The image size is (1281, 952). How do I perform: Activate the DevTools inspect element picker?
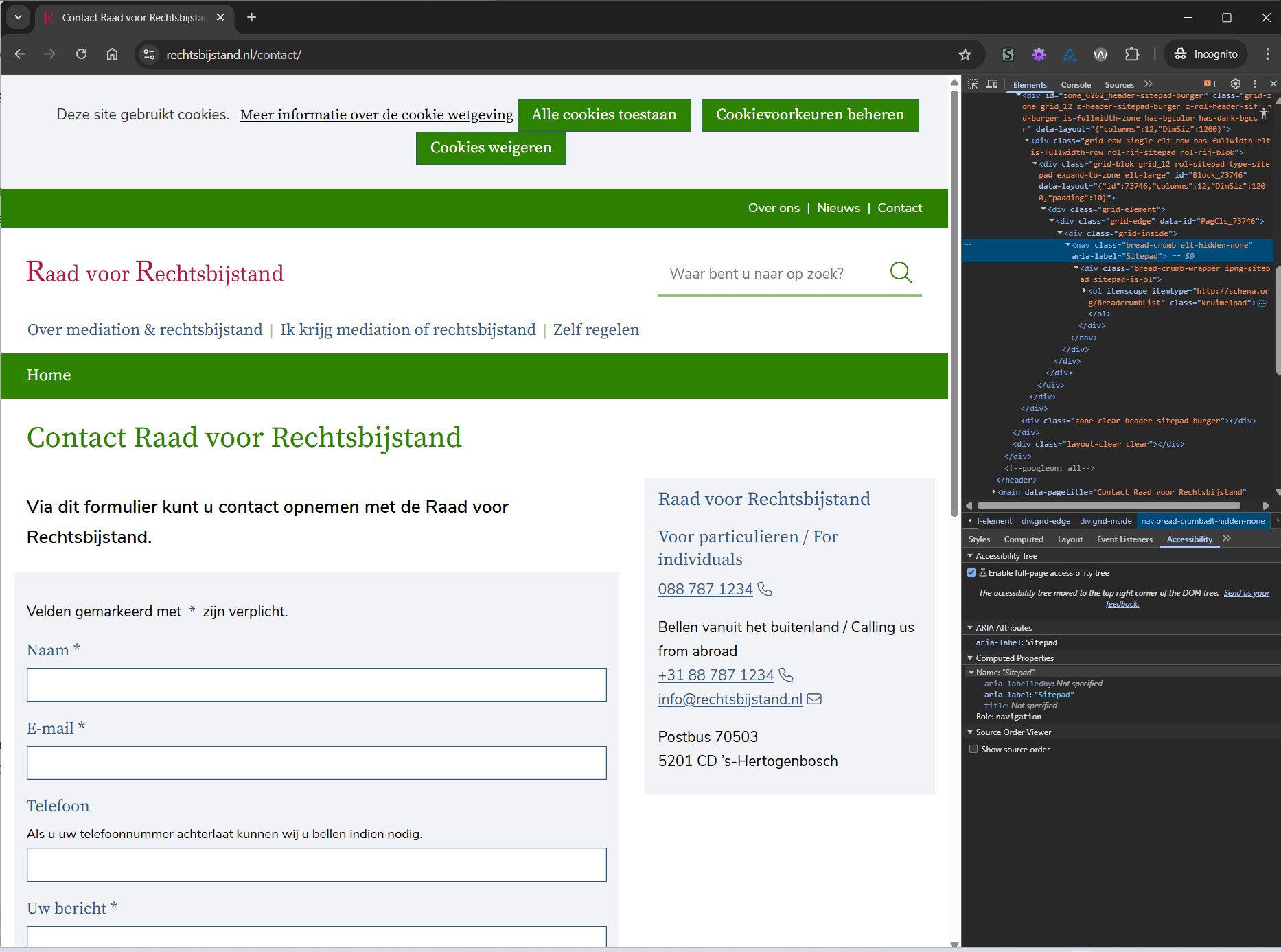pyautogui.click(x=973, y=84)
